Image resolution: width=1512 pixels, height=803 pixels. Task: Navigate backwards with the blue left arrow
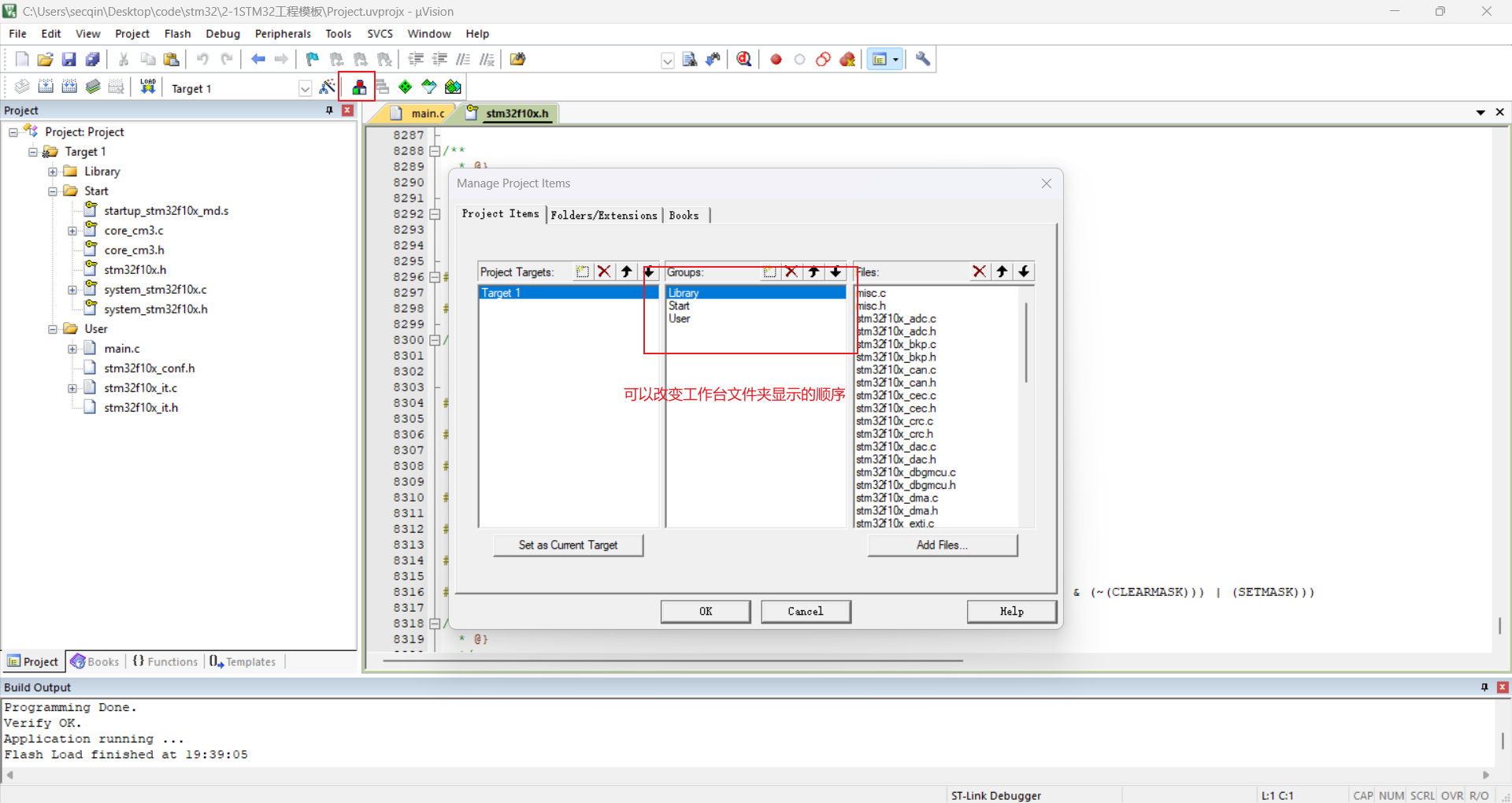tap(258, 59)
